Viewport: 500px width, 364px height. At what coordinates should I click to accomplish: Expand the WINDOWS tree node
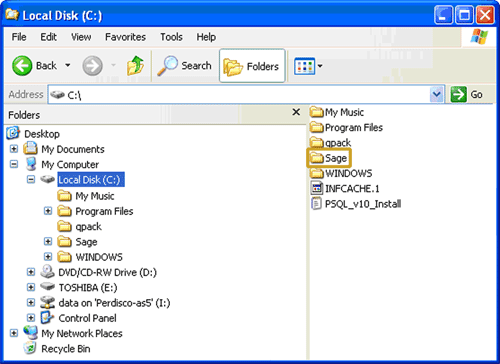click(x=48, y=257)
